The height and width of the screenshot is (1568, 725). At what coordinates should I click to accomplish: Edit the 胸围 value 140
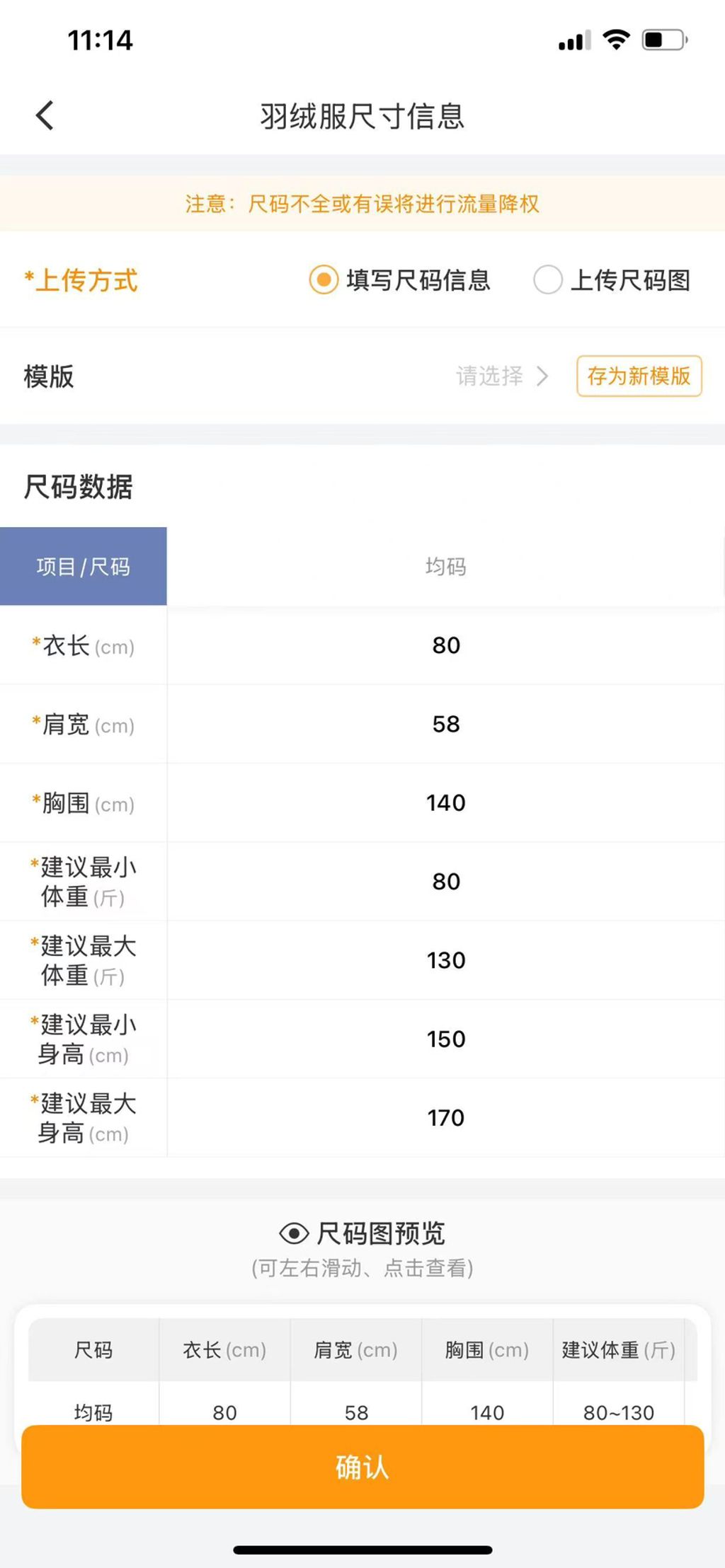coord(446,802)
